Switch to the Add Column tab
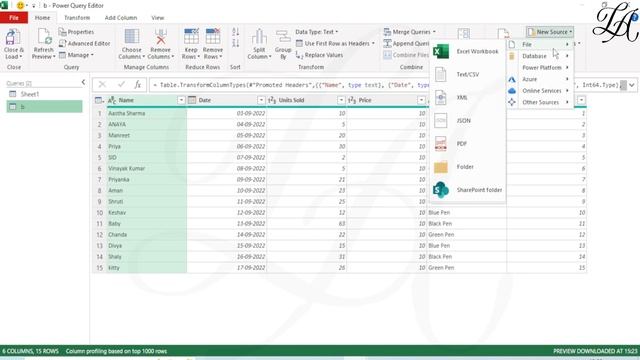The height and width of the screenshot is (360, 640). click(x=121, y=18)
